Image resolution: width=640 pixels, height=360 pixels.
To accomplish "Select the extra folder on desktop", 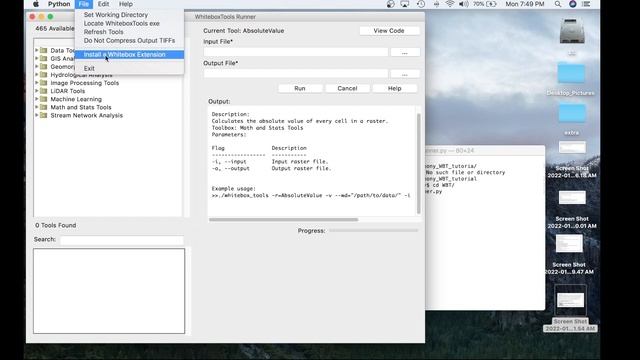I will point(572,113).
